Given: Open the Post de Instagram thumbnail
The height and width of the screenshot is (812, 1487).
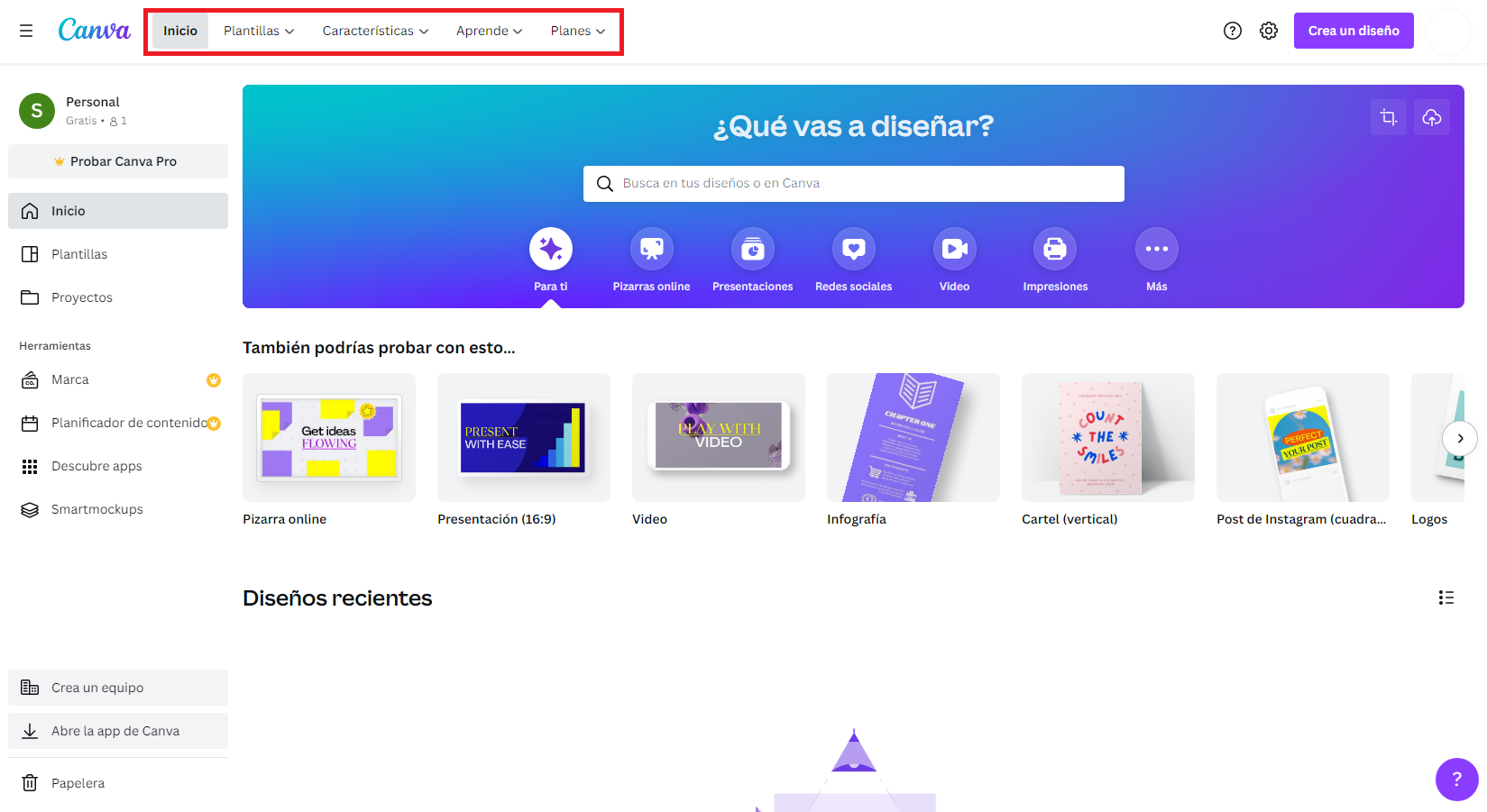Looking at the screenshot, I should [x=1303, y=437].
